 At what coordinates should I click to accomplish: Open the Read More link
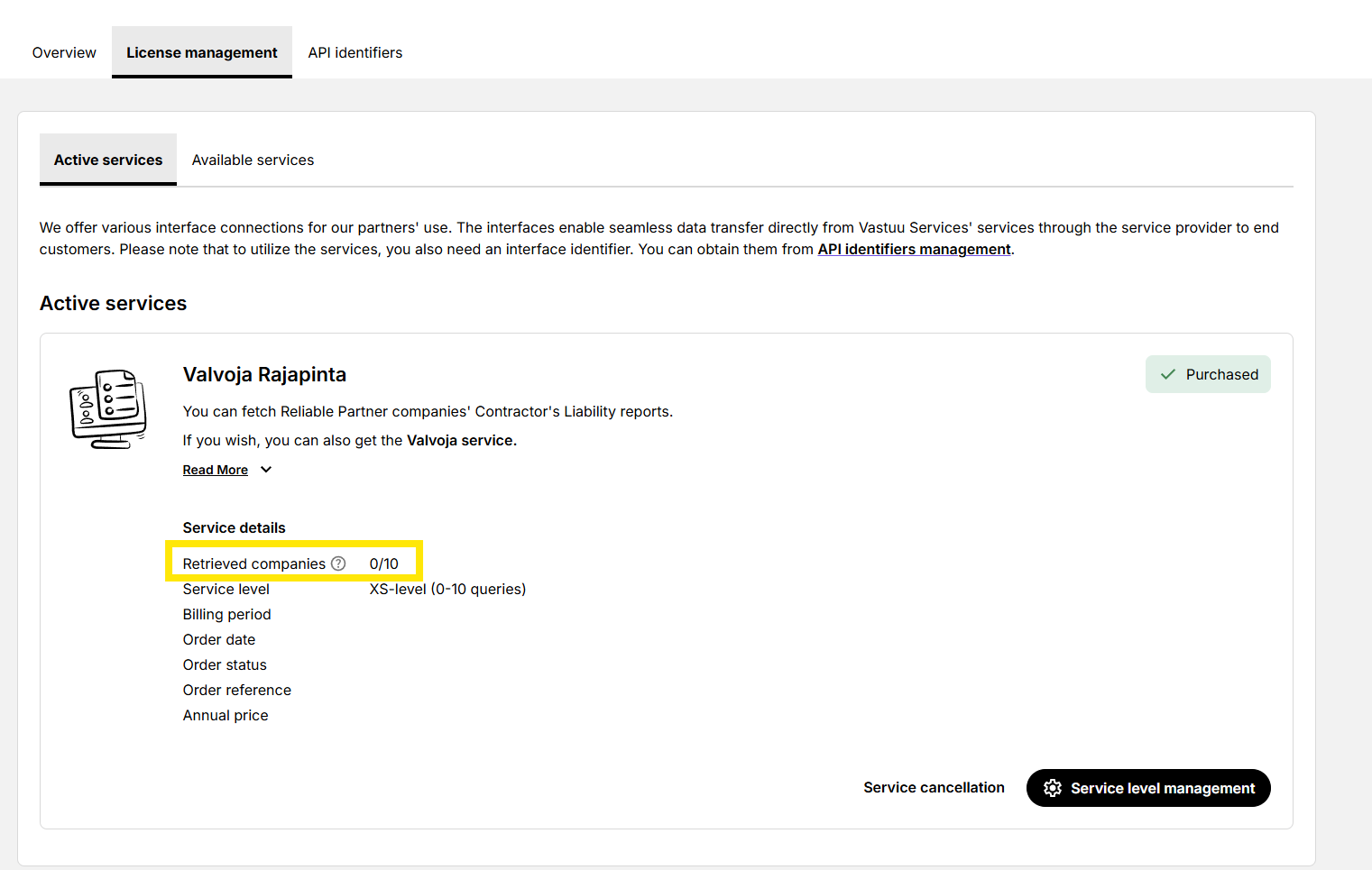point(215,470)
